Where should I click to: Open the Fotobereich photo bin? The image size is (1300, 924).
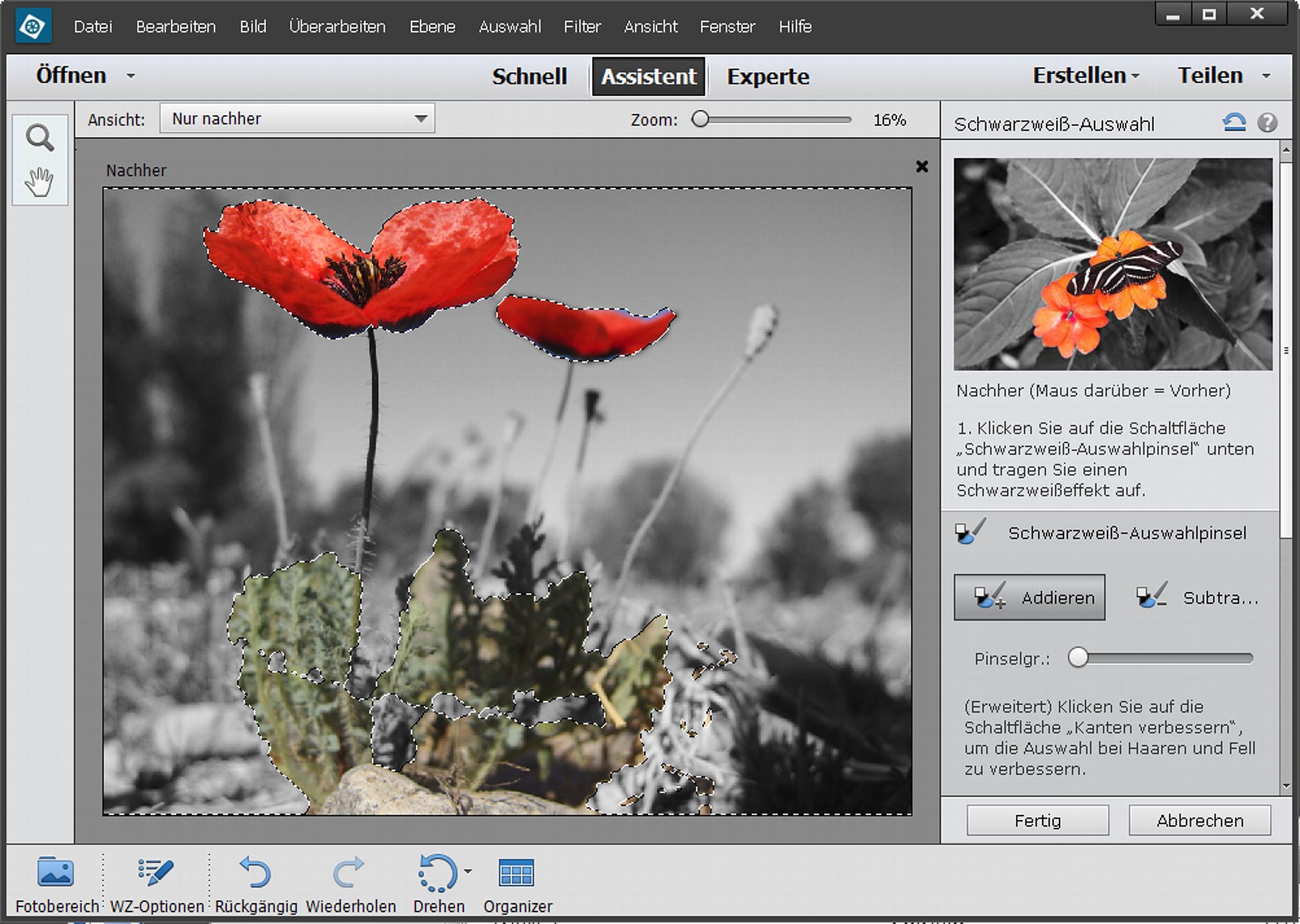(56, 872)
